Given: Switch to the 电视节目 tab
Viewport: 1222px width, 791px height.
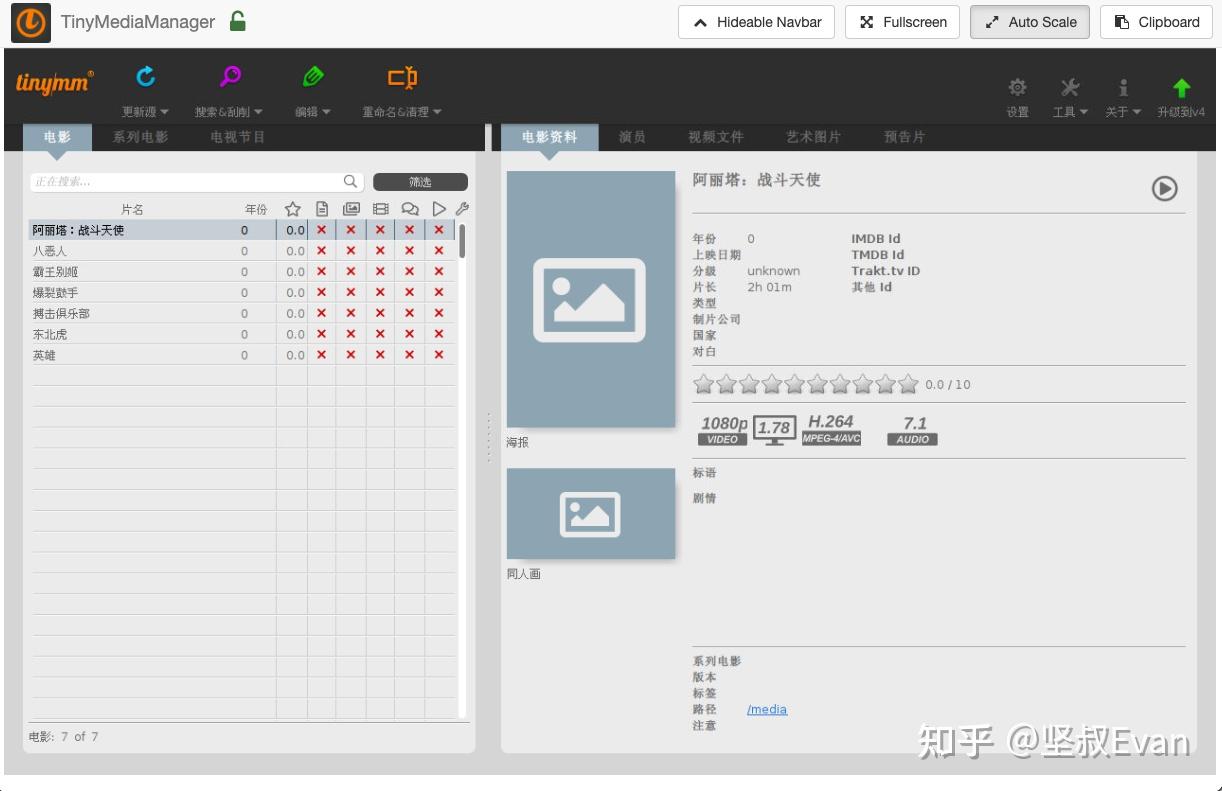Looking at the screenshot, I should [x=237, y=137].
